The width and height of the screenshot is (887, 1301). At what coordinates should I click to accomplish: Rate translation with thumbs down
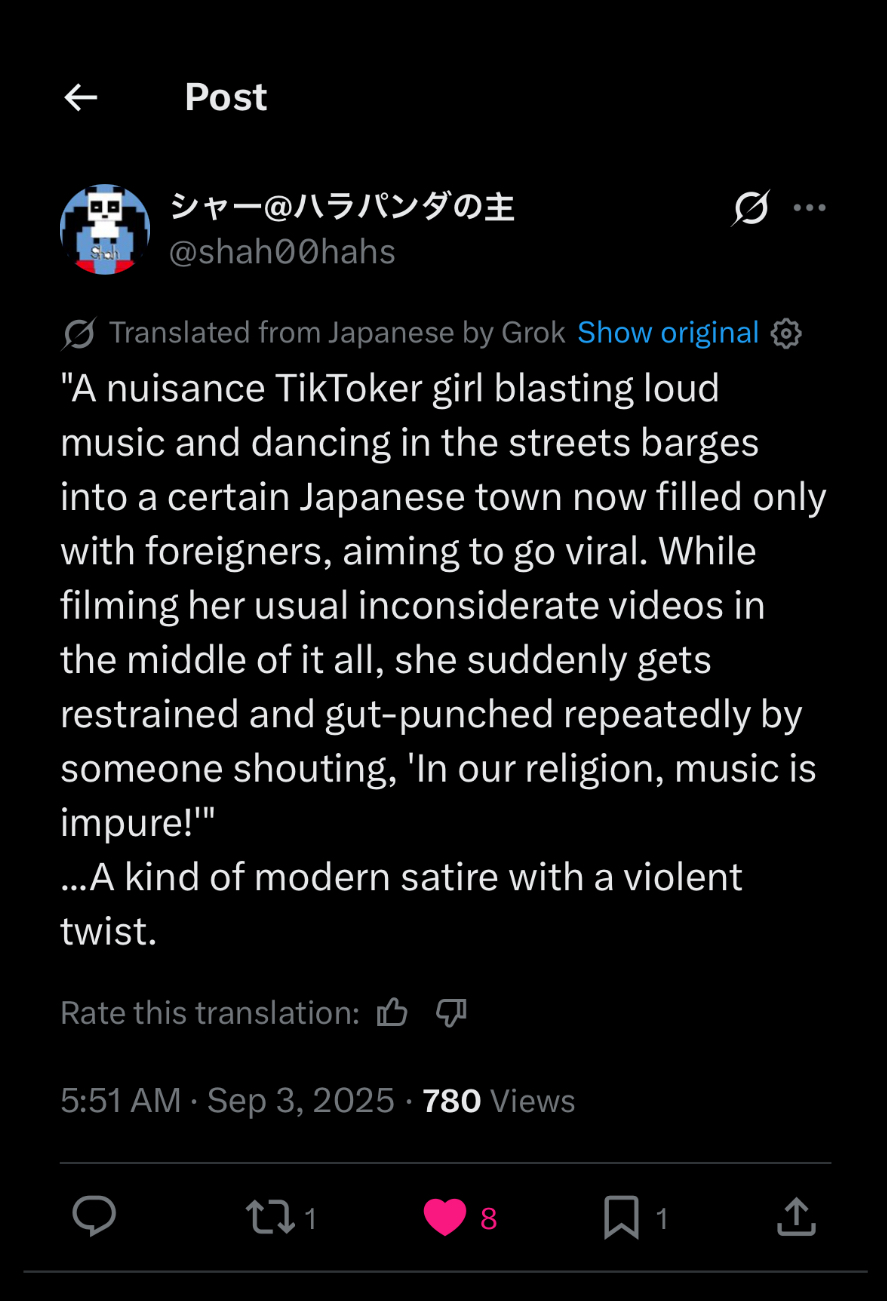pos(452,1013)
